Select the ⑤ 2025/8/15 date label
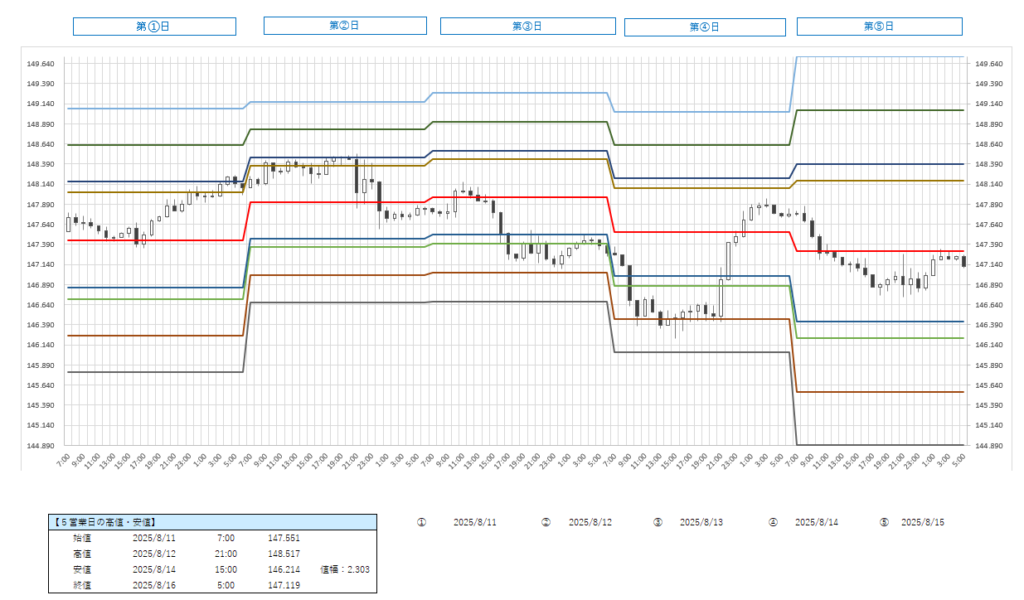 923,522
